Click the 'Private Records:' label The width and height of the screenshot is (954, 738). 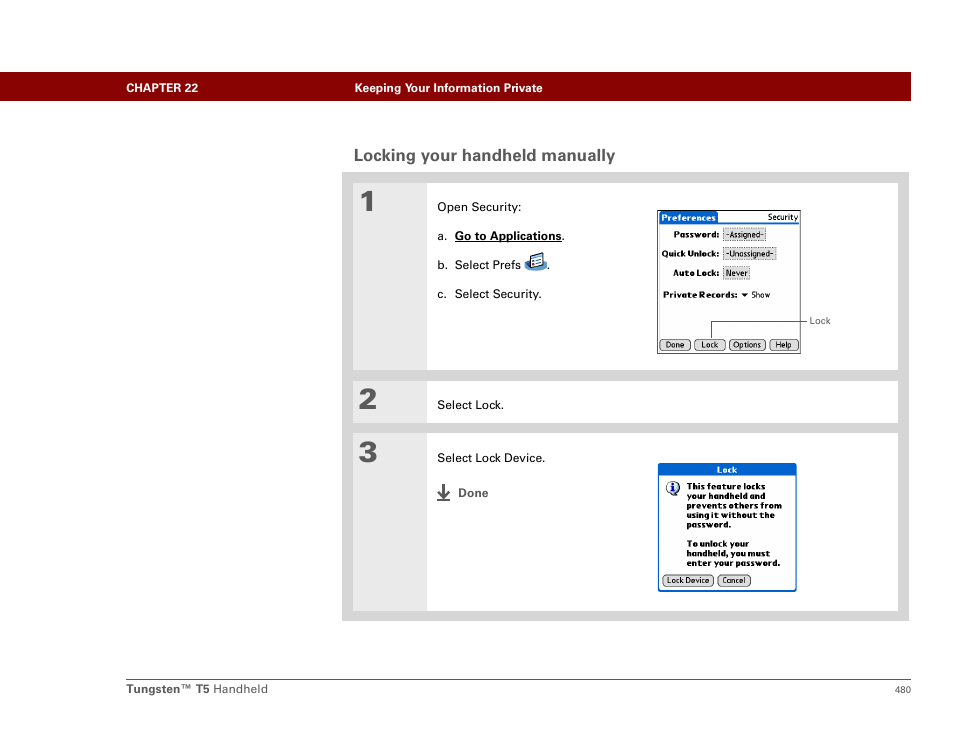pos(700,295)
